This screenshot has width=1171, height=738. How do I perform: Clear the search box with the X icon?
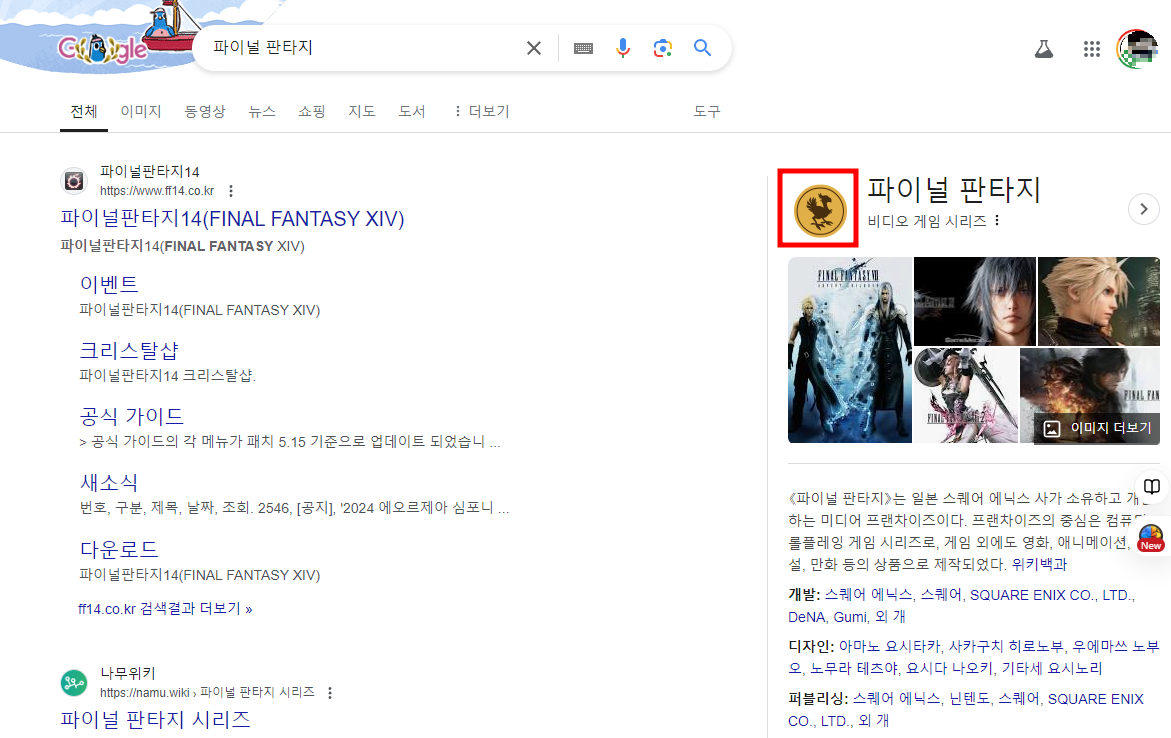click(533, 49)
